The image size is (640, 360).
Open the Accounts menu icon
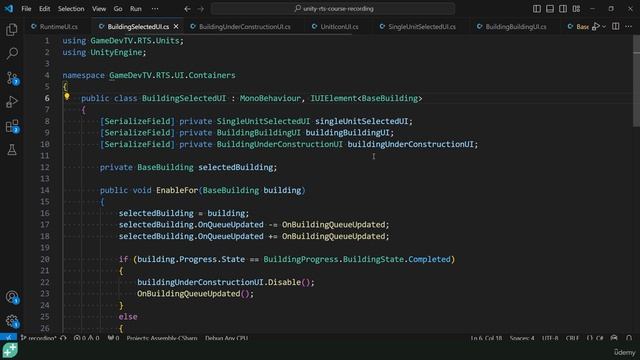12,297
